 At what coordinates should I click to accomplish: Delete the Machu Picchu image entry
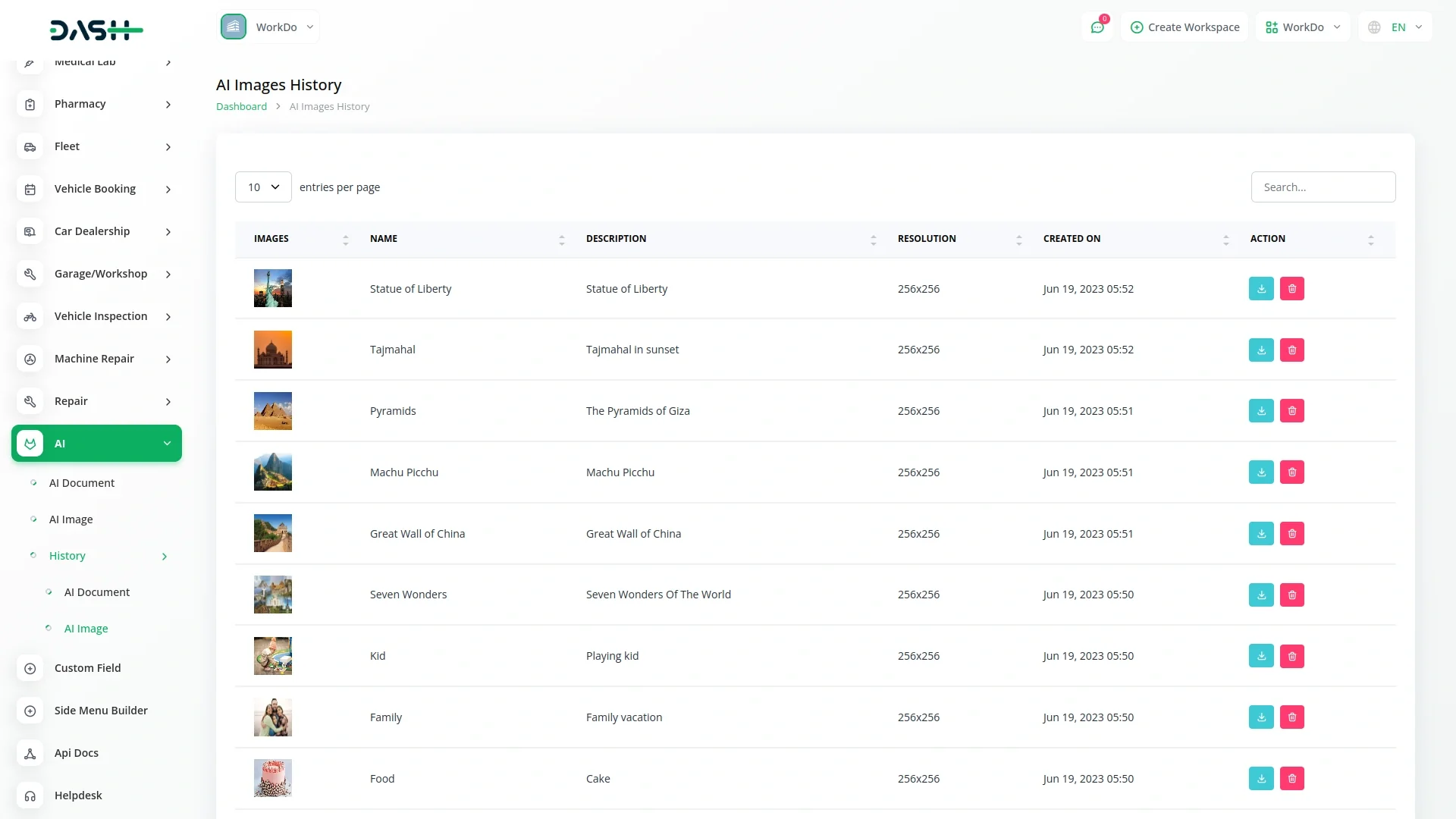(x=1292, y=472)
